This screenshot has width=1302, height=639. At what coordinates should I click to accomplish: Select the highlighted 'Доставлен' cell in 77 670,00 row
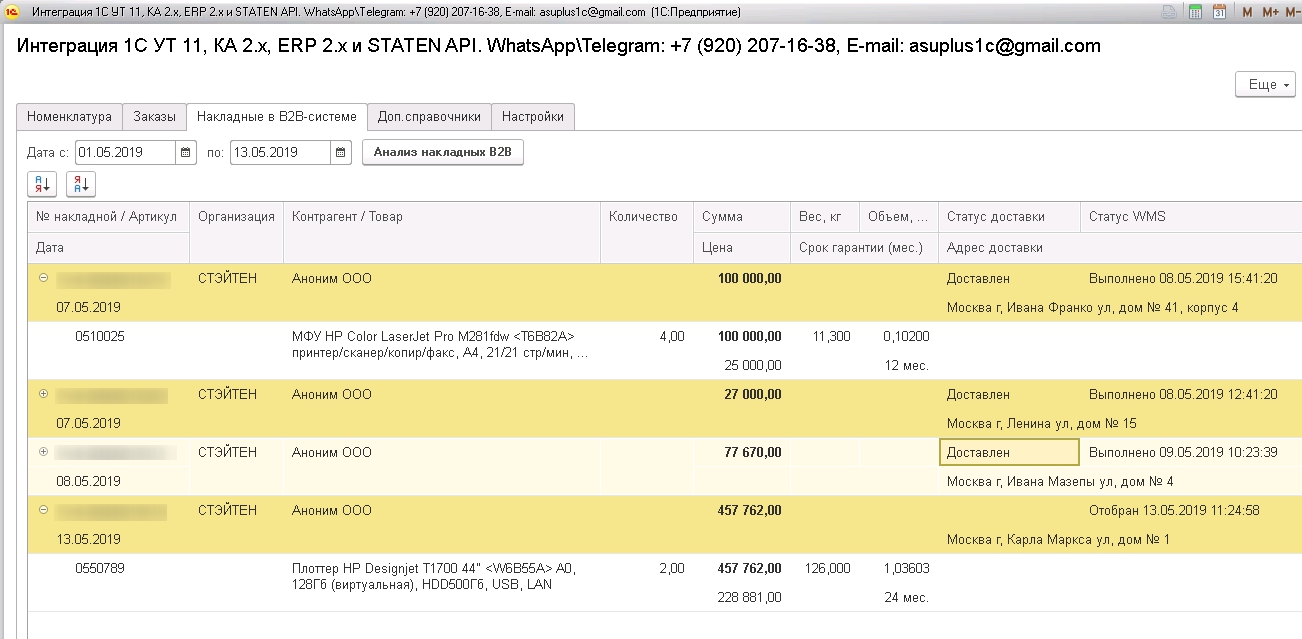(x=1010, y=452)
